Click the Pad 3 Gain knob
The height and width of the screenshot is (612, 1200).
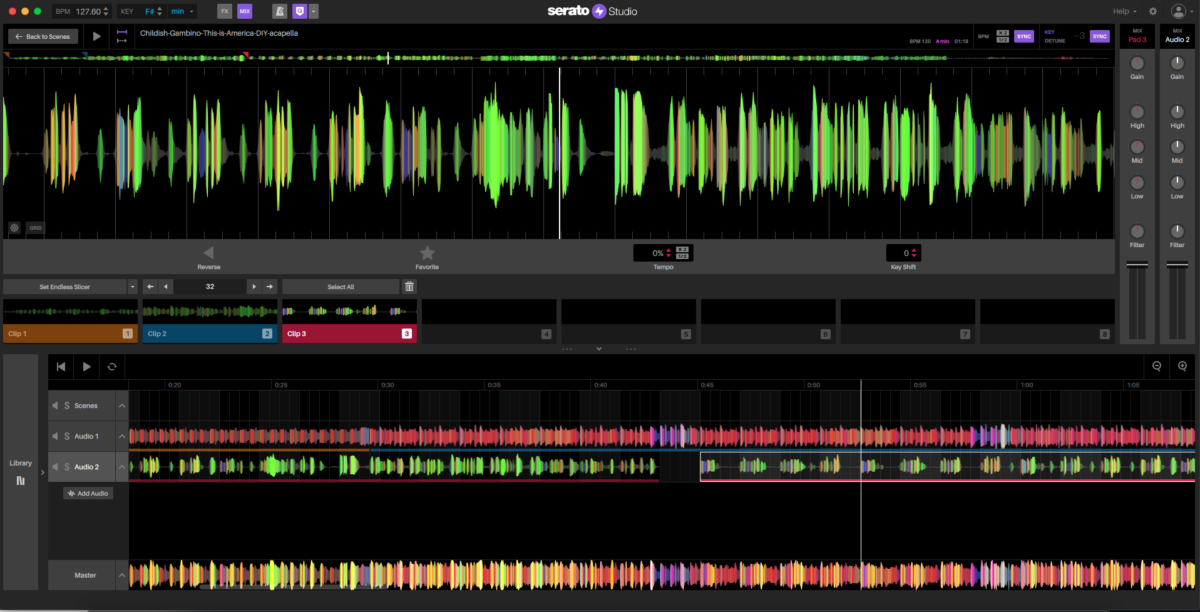pos(1137,63)
